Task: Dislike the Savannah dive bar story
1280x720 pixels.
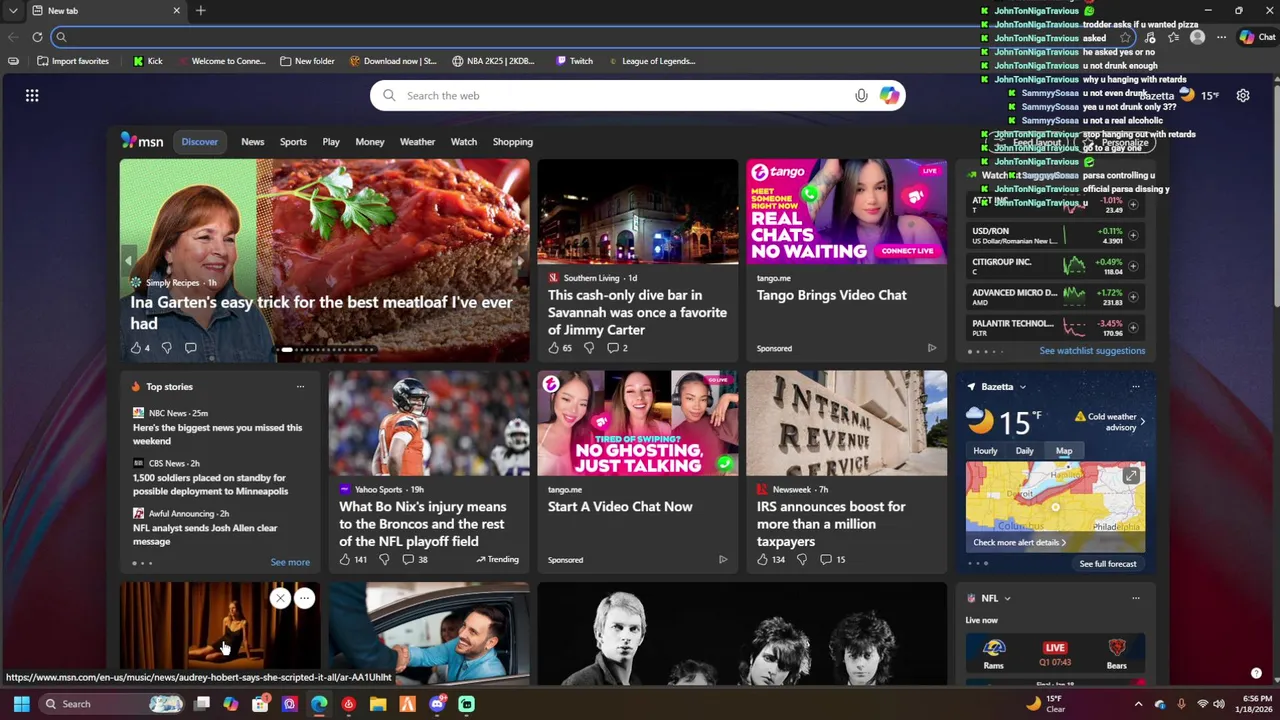Action: point(589,348)
